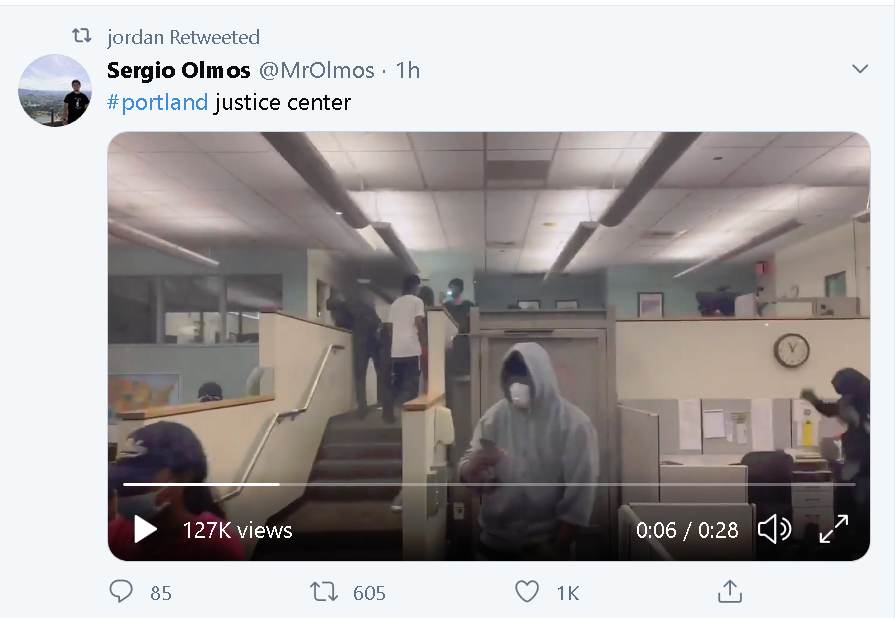Screen dimensions: 895x618
Task: Open Sergio Olmos profile name
Action: point(179,70)
